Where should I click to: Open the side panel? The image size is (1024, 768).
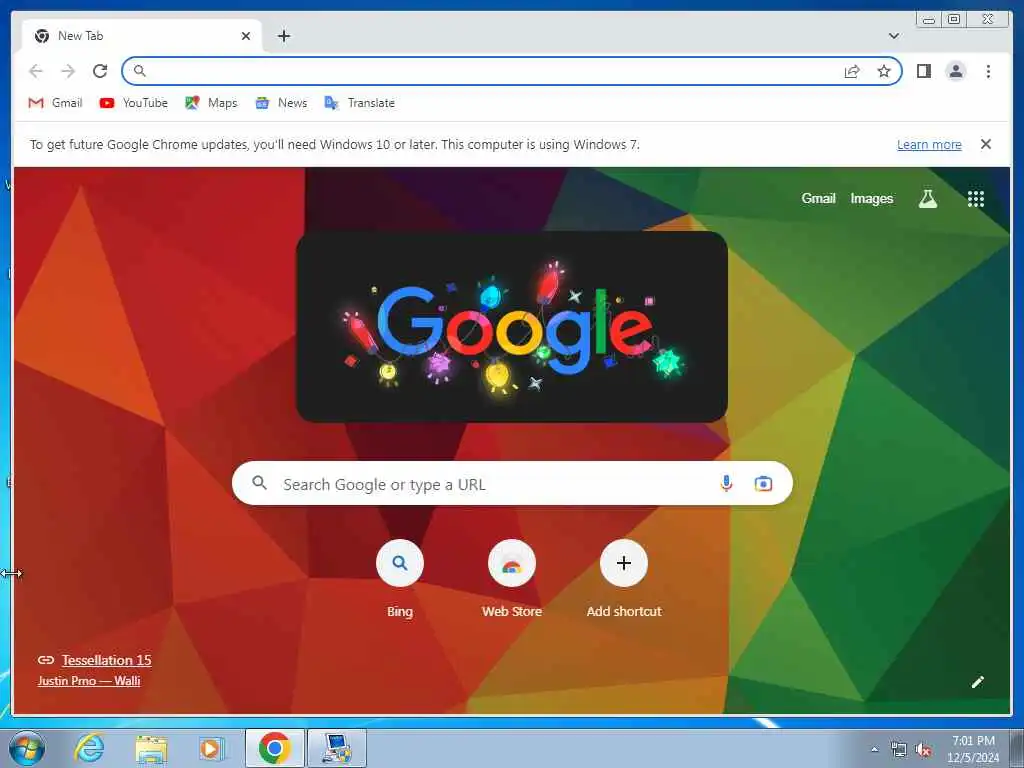[923, 71]
